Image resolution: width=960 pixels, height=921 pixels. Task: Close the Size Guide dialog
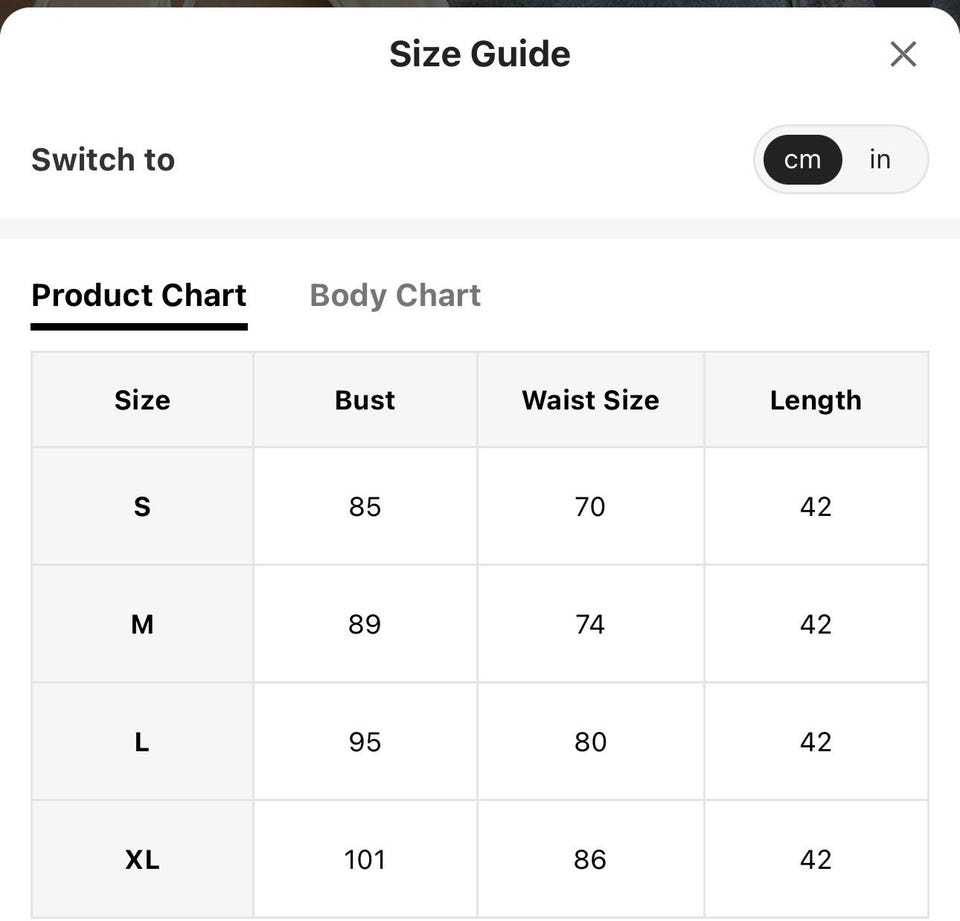903,54
